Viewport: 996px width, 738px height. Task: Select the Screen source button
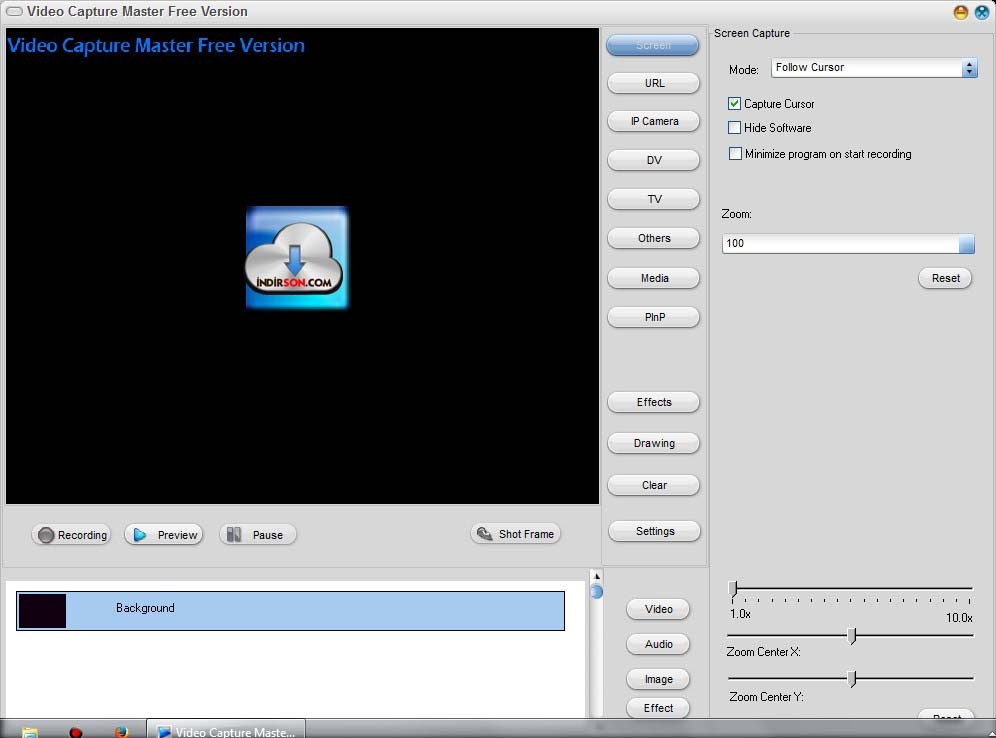tap(653, 46)
